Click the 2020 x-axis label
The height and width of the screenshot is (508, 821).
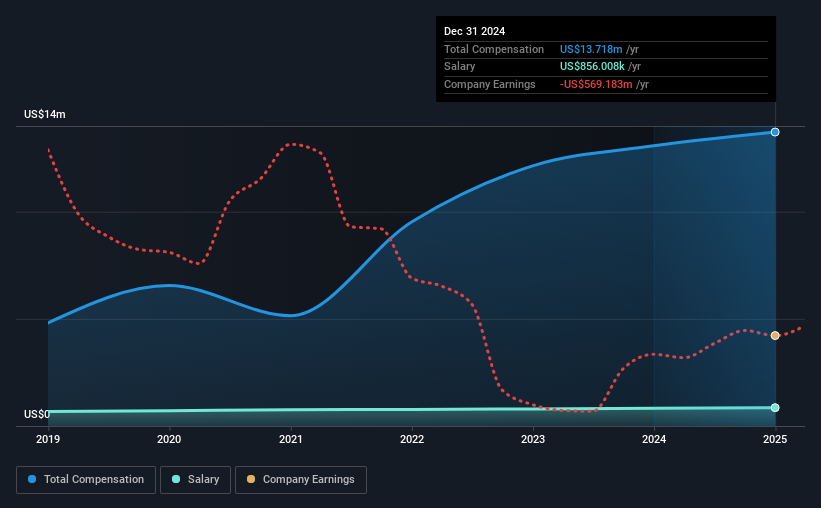169,439
